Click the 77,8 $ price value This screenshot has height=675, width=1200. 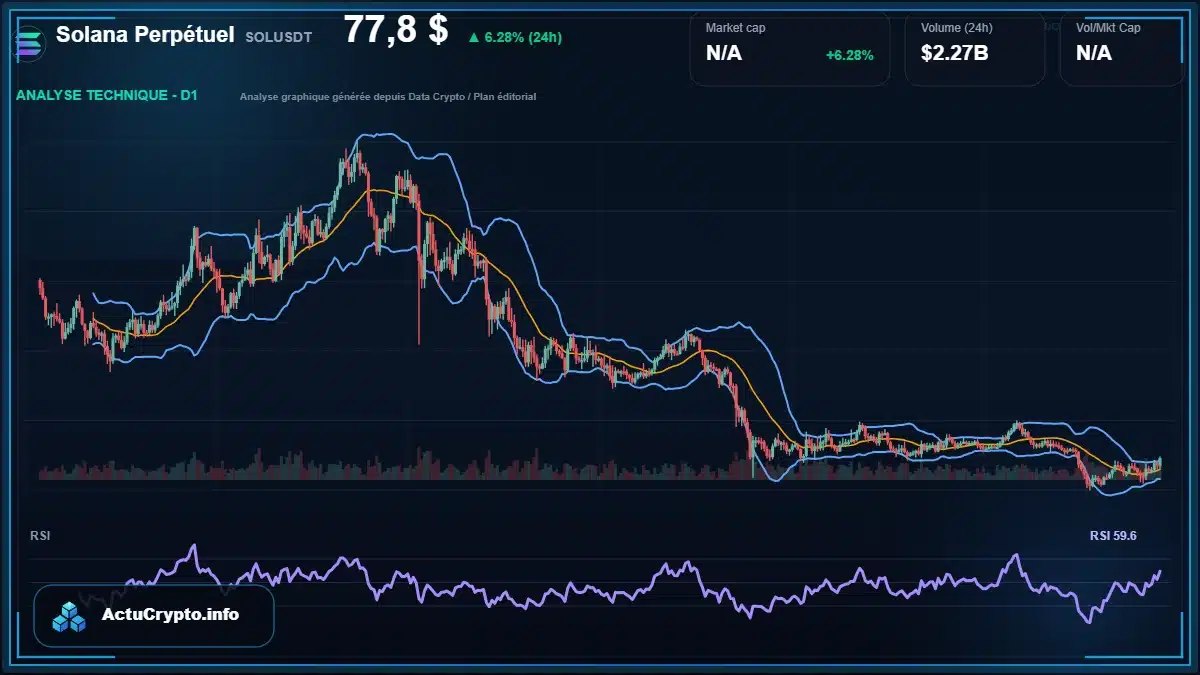point(396,30)
